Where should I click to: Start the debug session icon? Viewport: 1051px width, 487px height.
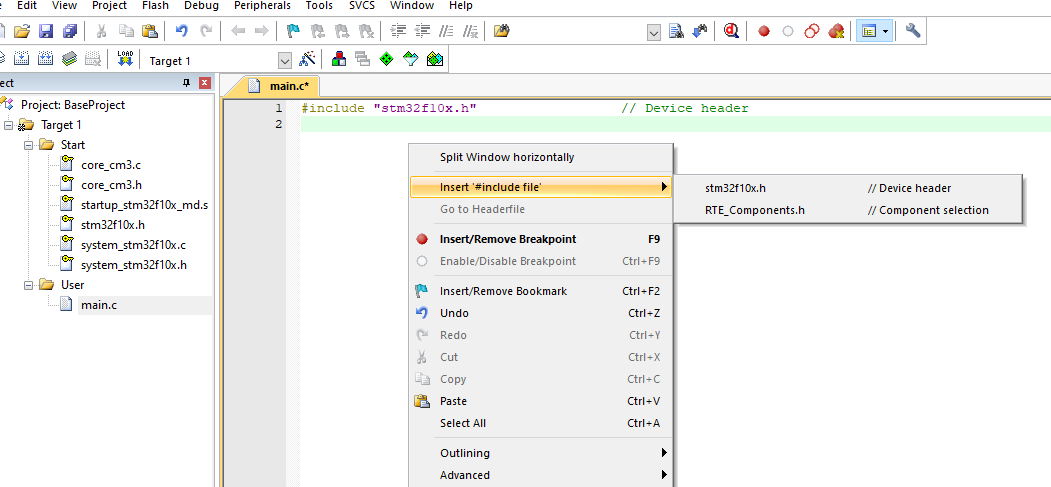[731, 31]
